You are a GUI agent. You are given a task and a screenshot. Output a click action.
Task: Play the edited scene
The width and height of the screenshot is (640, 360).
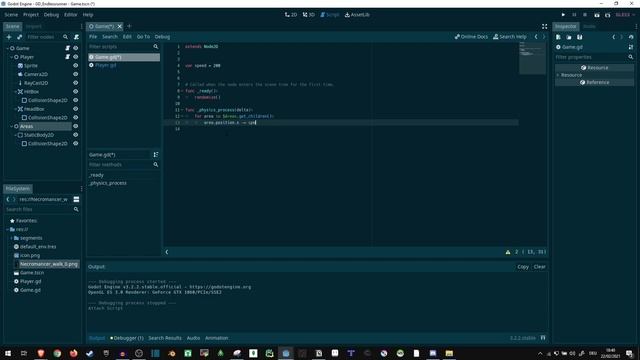(597, 15)
